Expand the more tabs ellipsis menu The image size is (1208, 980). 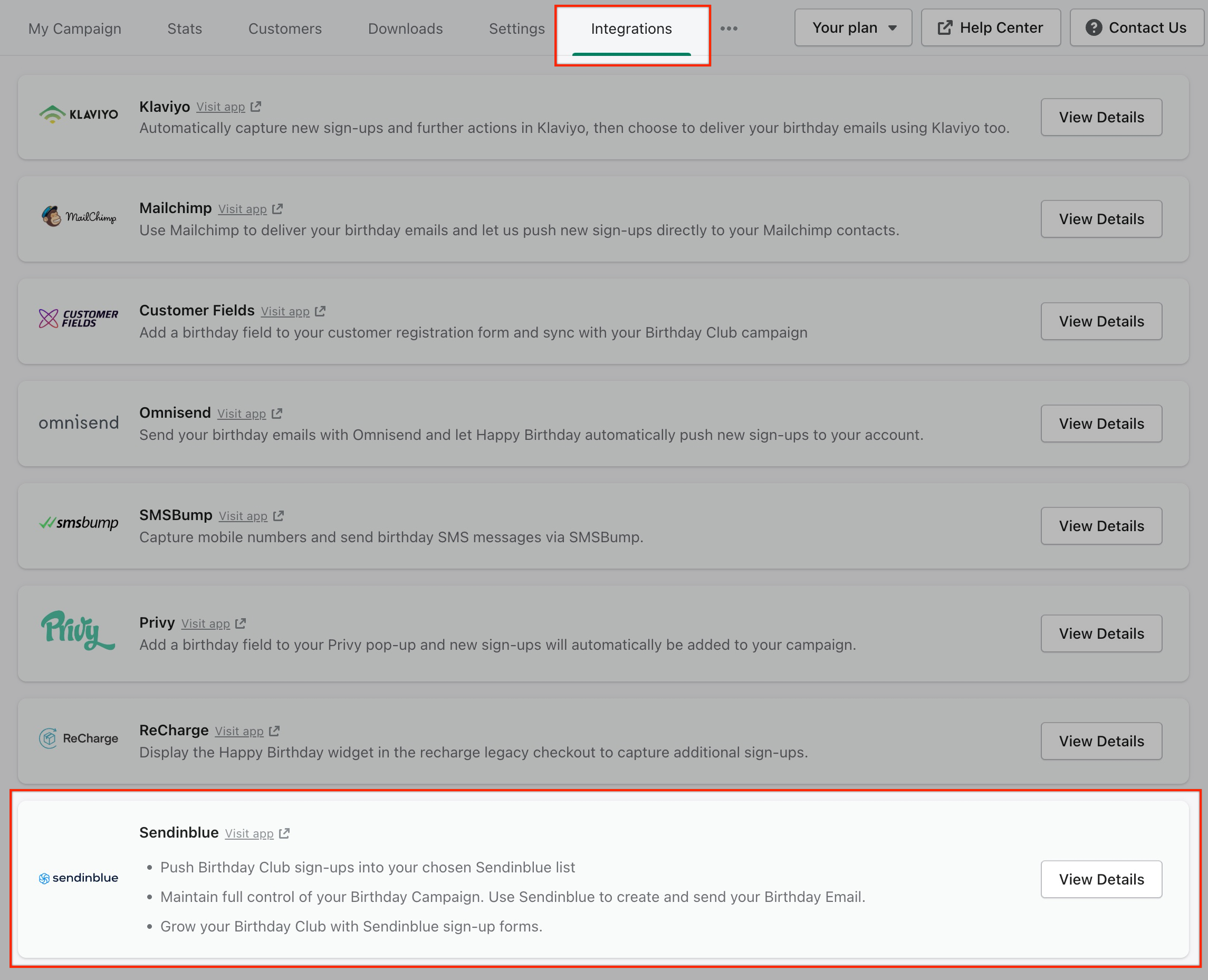coord(728,28)
